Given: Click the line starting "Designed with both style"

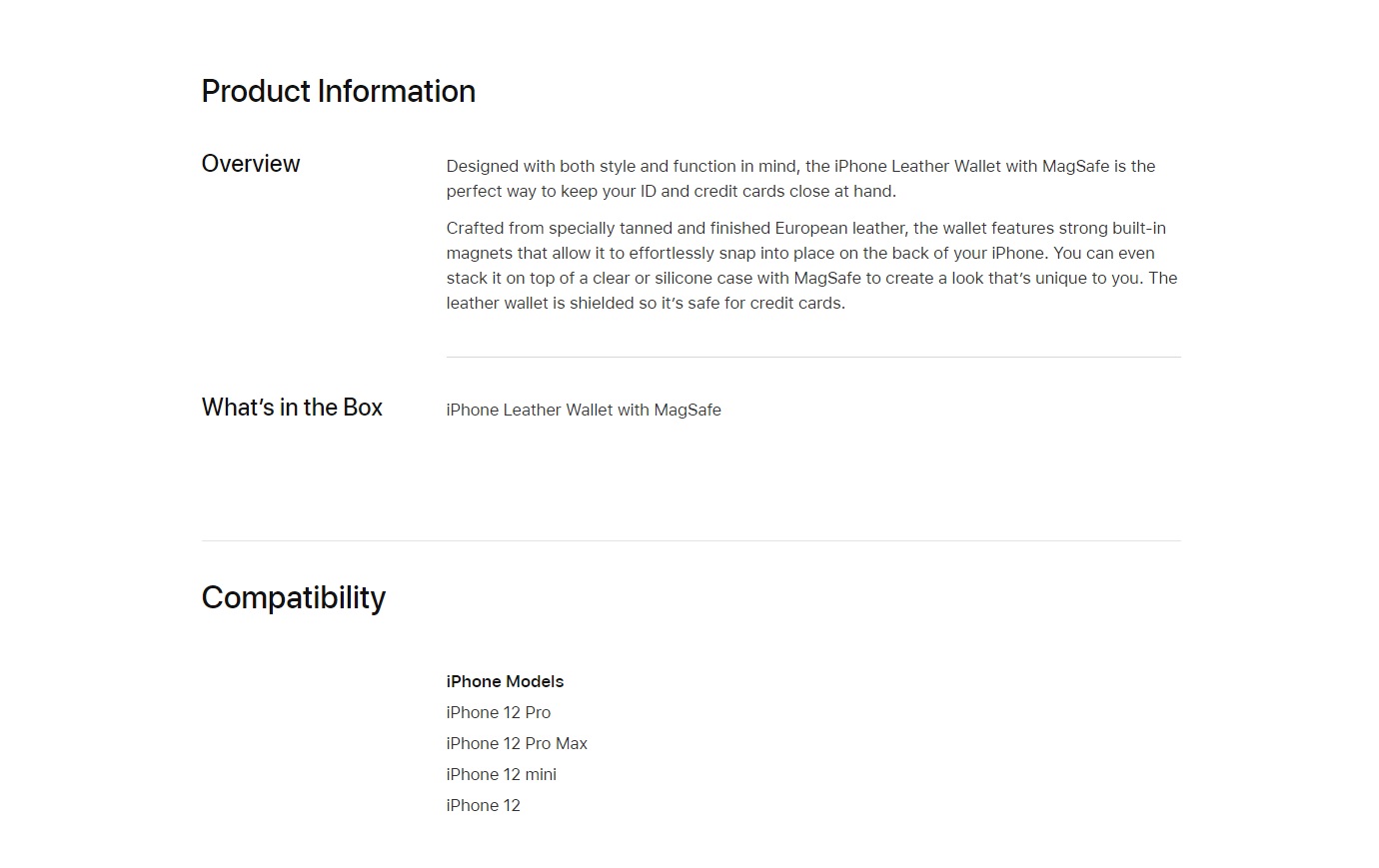Looking at the screenshot, I should (800, 166).
